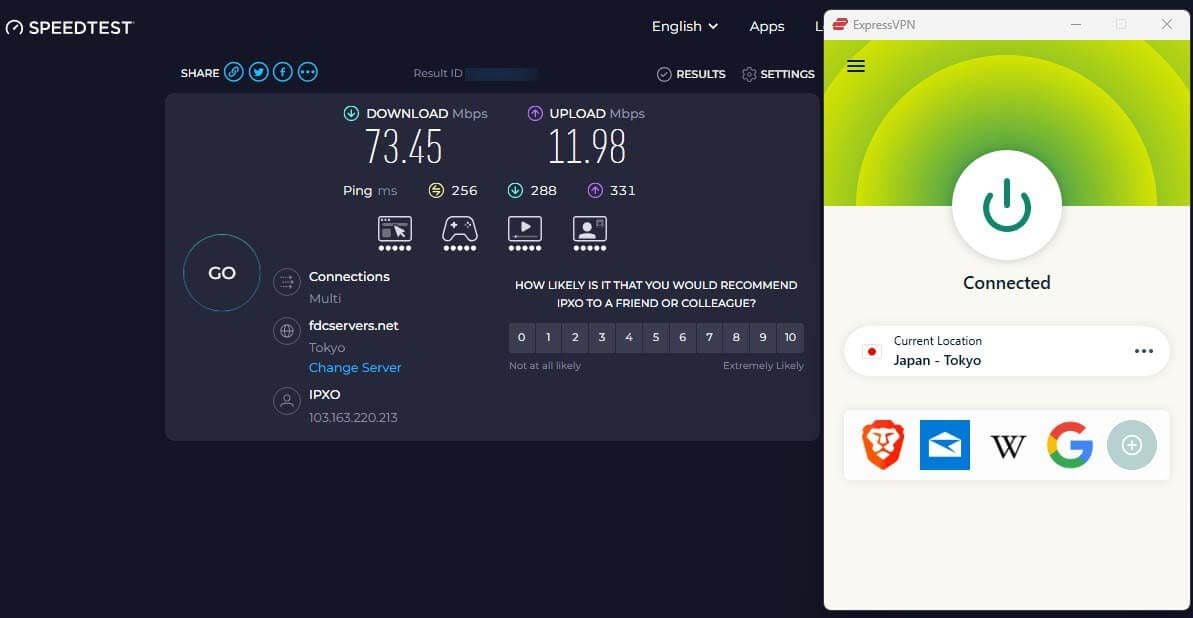Rate recommendation score 6
Screen dimensions: 1193x618
pyautogui.click(x=682, y=338)
